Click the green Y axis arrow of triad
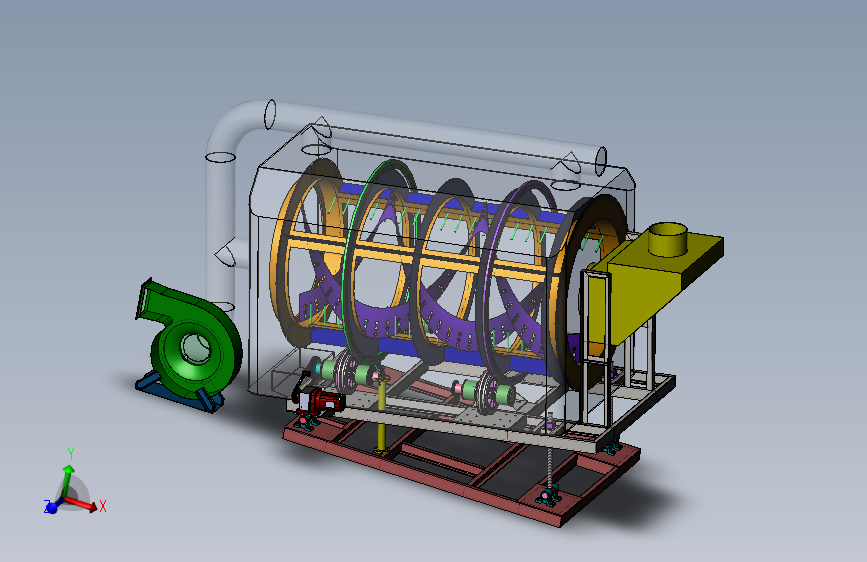867x562 pixels. point(67,480)
